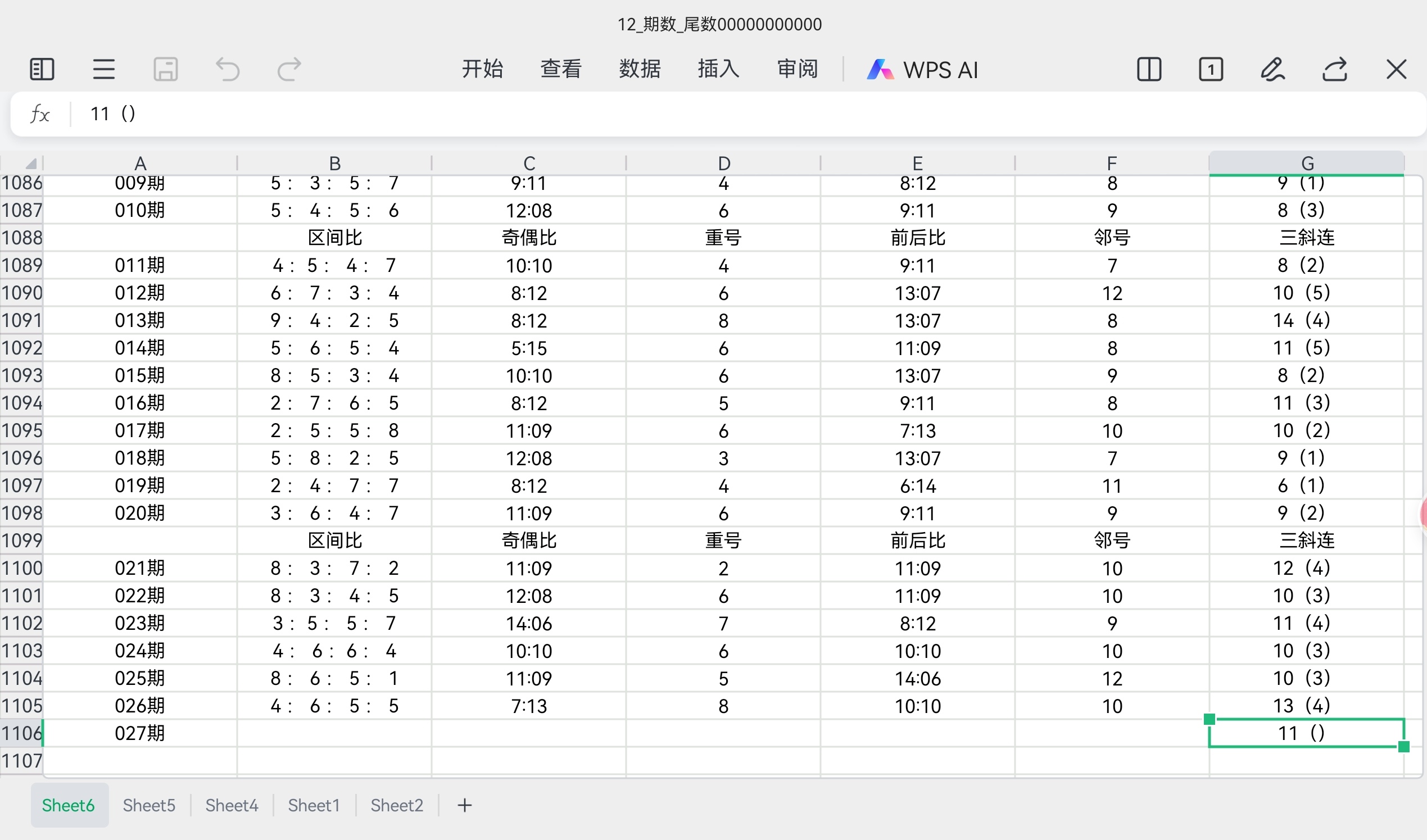Open the sidebar panel icon
Viewport: 1427px width, 840px height.
pyautogui.click(x=42, y=69)
